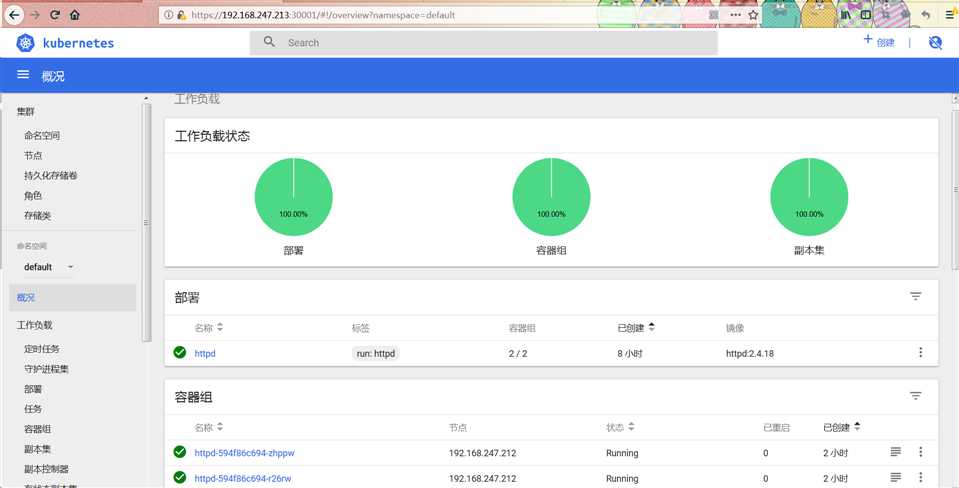Click the 部署 pie chart
This screenshot has width=959, height=488.
(294, 196)
